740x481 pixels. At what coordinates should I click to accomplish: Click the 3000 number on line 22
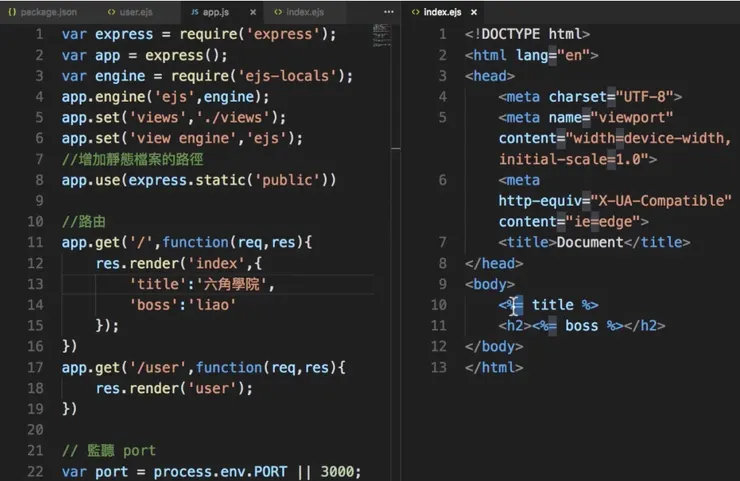click(x=337, y=472)
